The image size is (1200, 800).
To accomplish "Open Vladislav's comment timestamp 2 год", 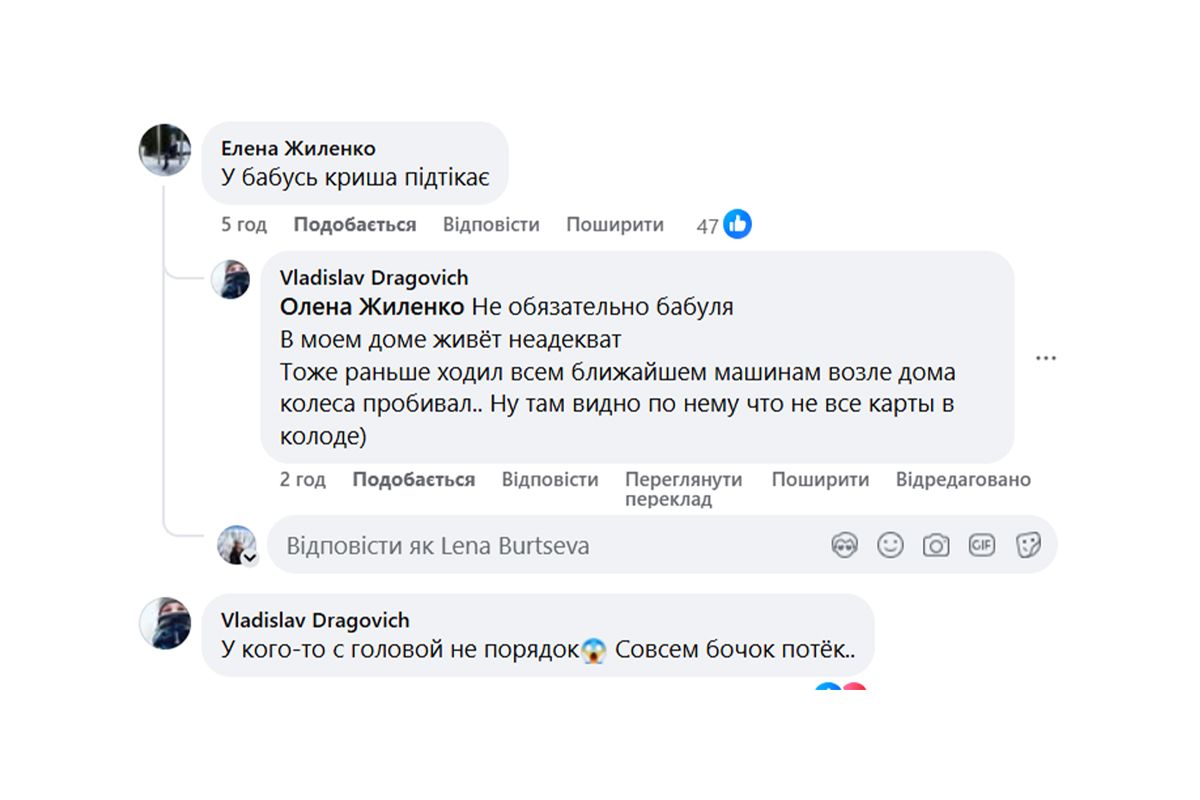I will tap(302, 479).
